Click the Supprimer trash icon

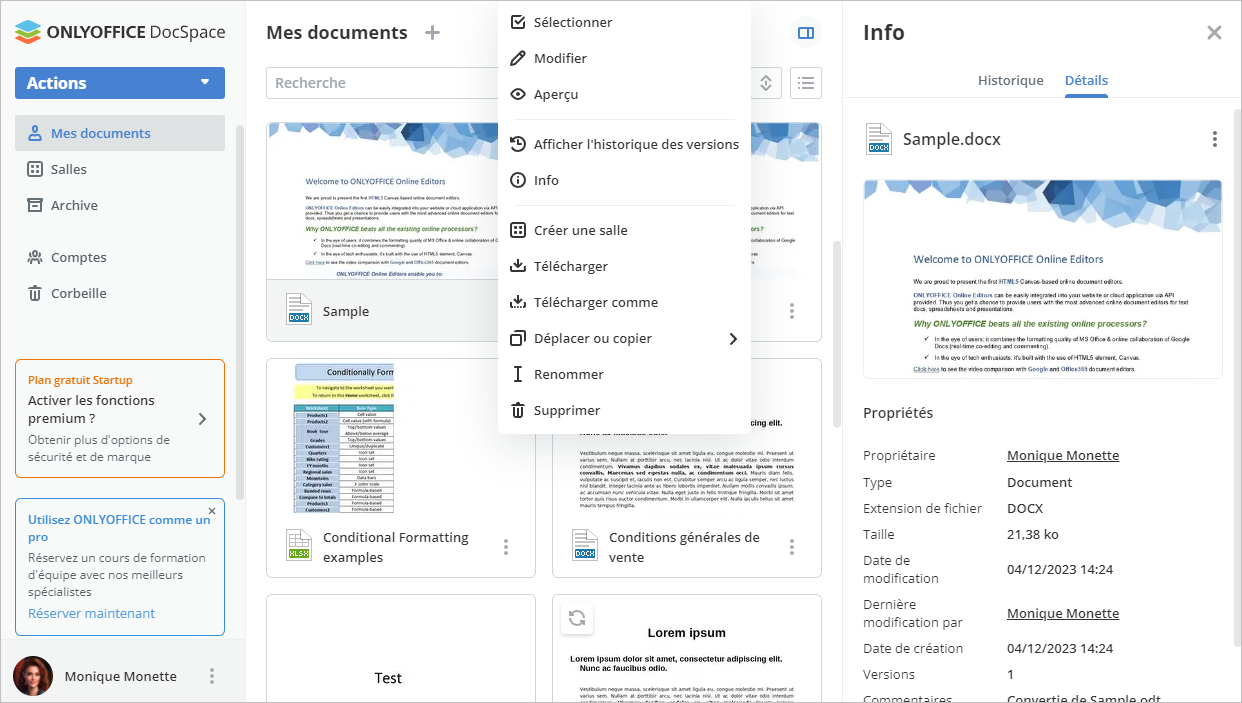pyautogui.click(x=518, y=410)
